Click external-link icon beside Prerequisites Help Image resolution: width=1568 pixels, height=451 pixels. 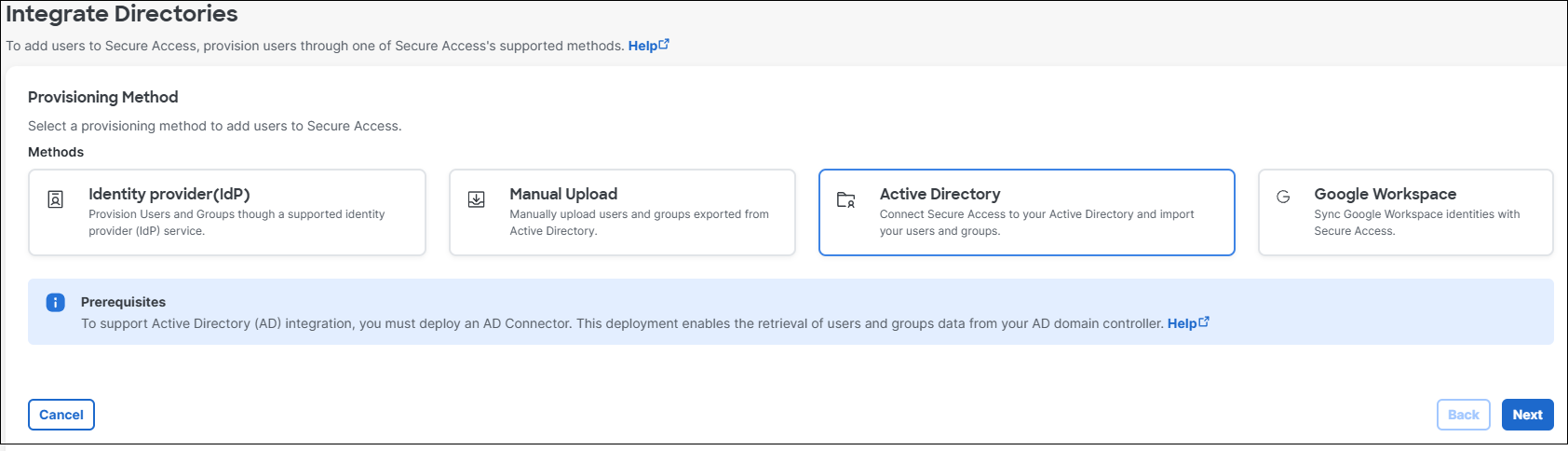point(1204,322)
